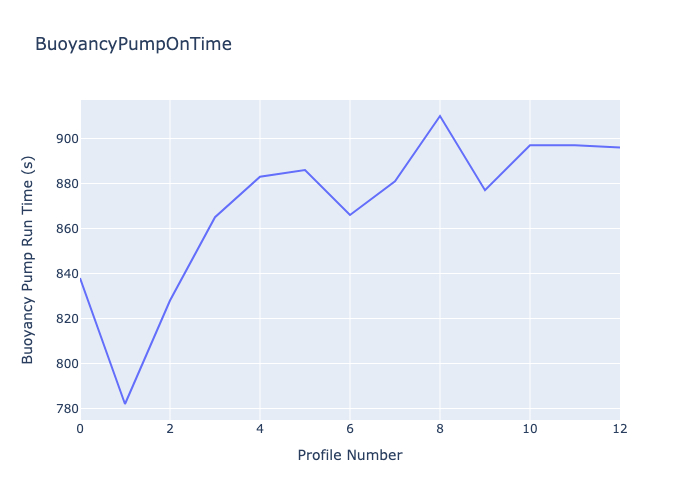
Task: Click the x-axis tick label 12
Action: click(x=620, y=428)
